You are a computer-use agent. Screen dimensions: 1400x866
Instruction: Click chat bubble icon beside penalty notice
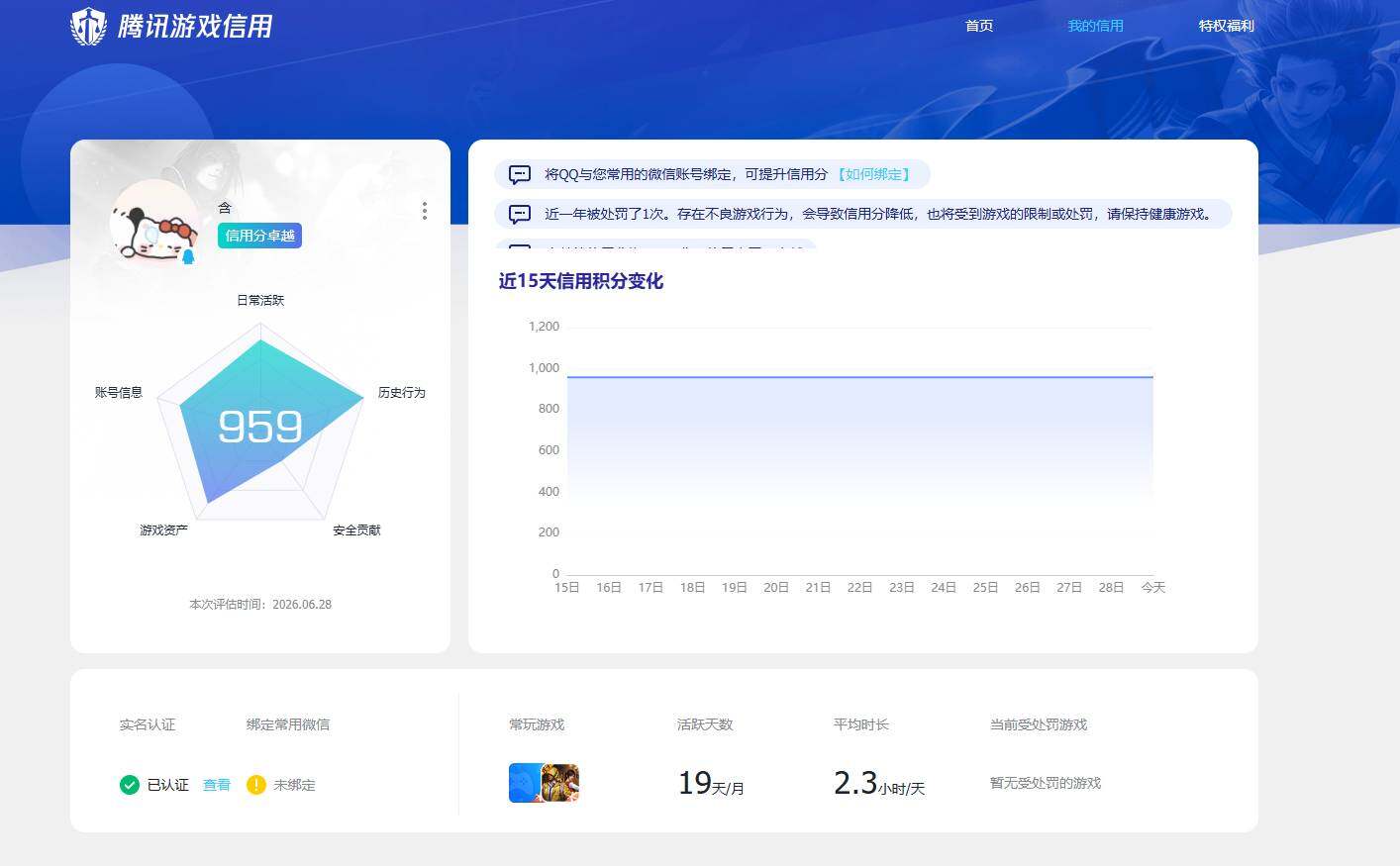tap(520, 215)
